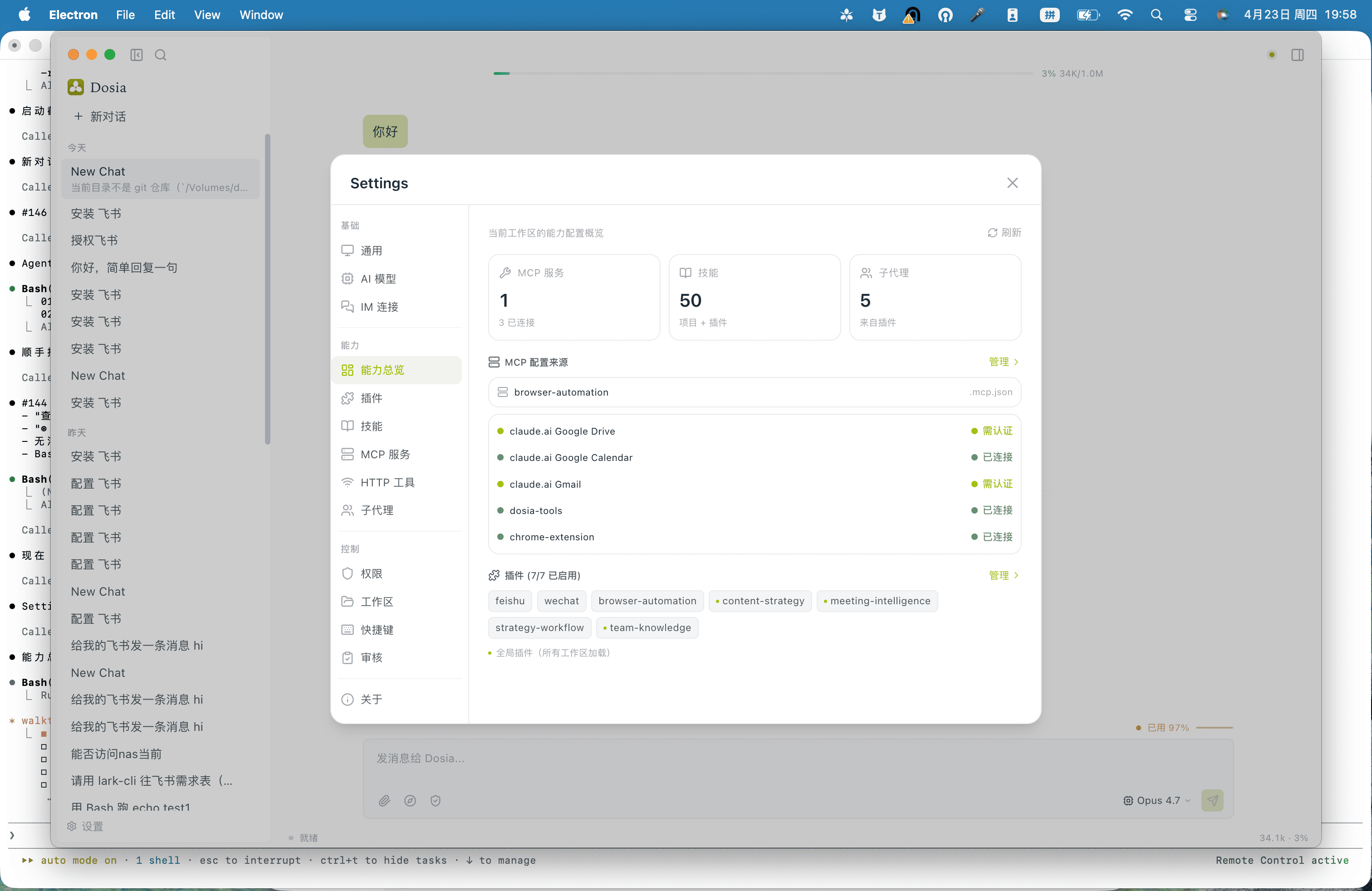The image size is (1372, 891).
Task: Open macOS Control Center icon
Action: pyautogui.click(x=1191, y=15)
